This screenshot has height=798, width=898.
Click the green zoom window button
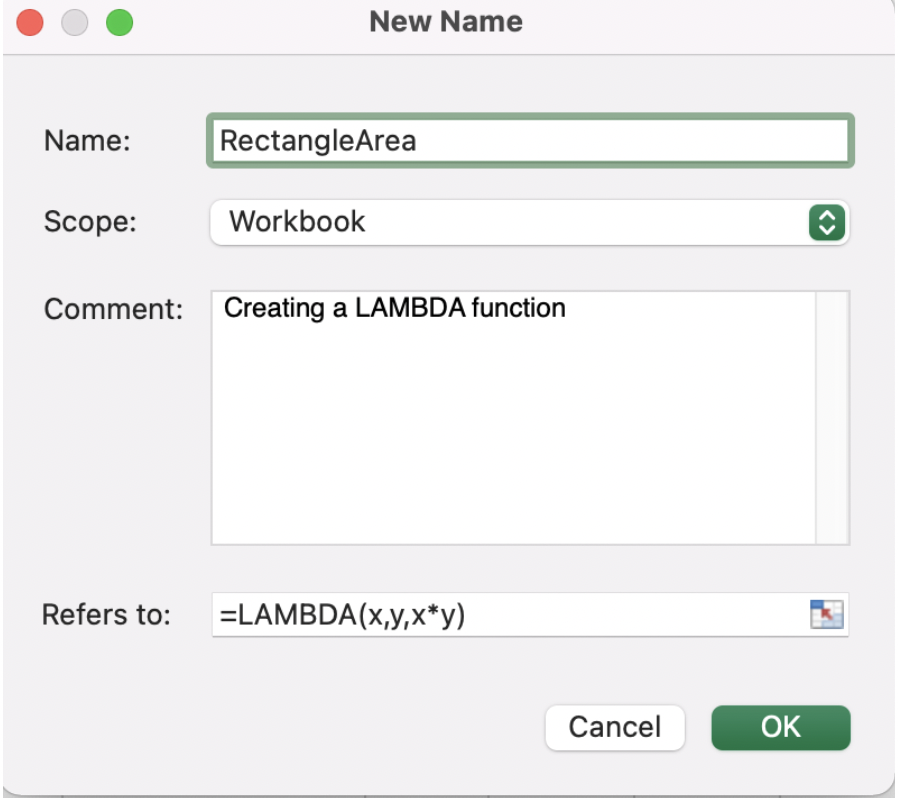(x=120, y=23)
